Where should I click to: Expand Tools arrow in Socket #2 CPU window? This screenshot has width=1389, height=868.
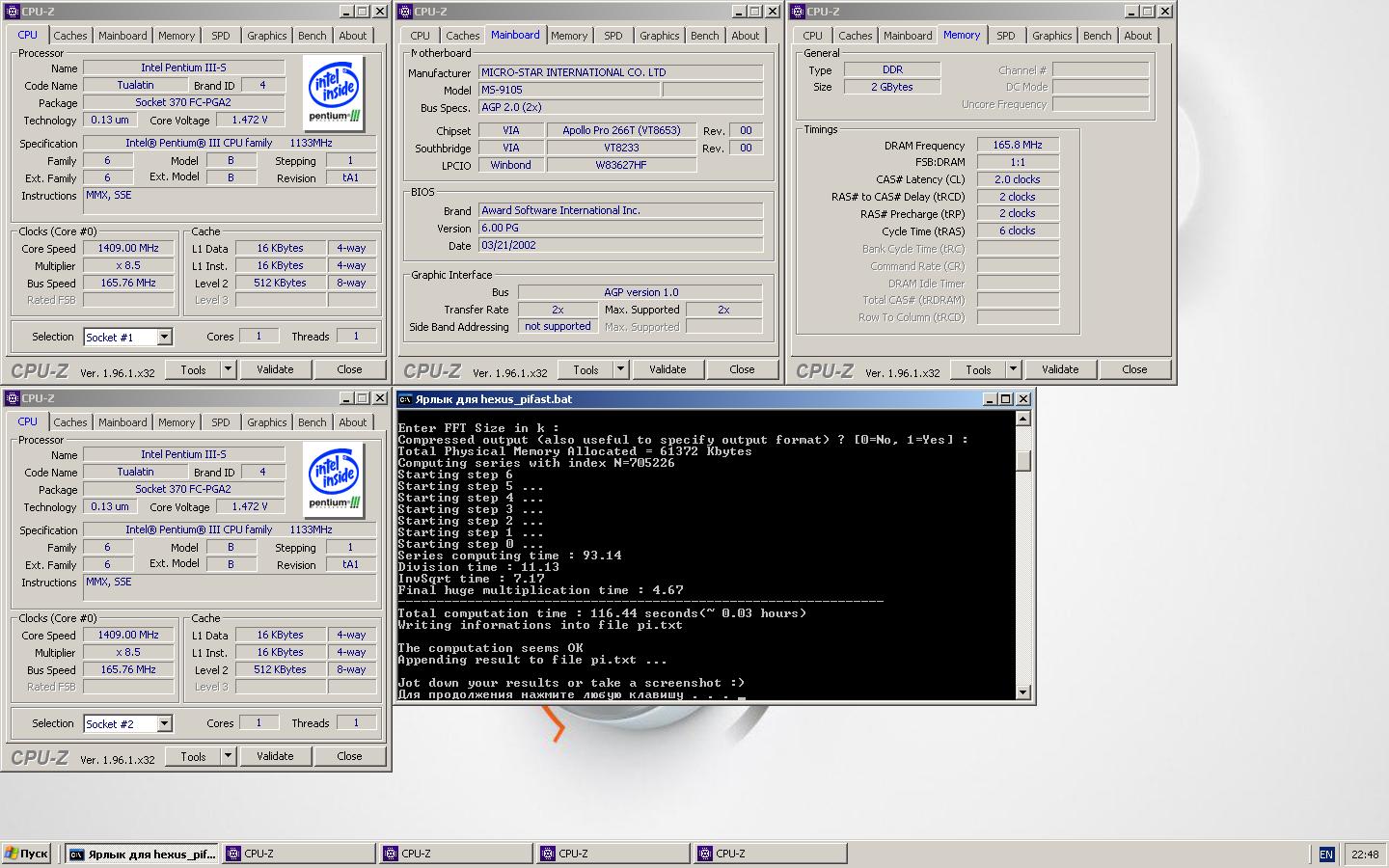[x=228, y=756]
